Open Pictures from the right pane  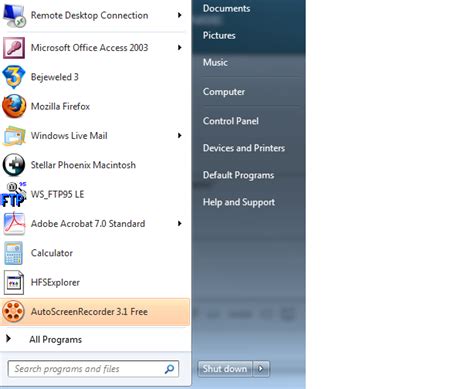219,35
